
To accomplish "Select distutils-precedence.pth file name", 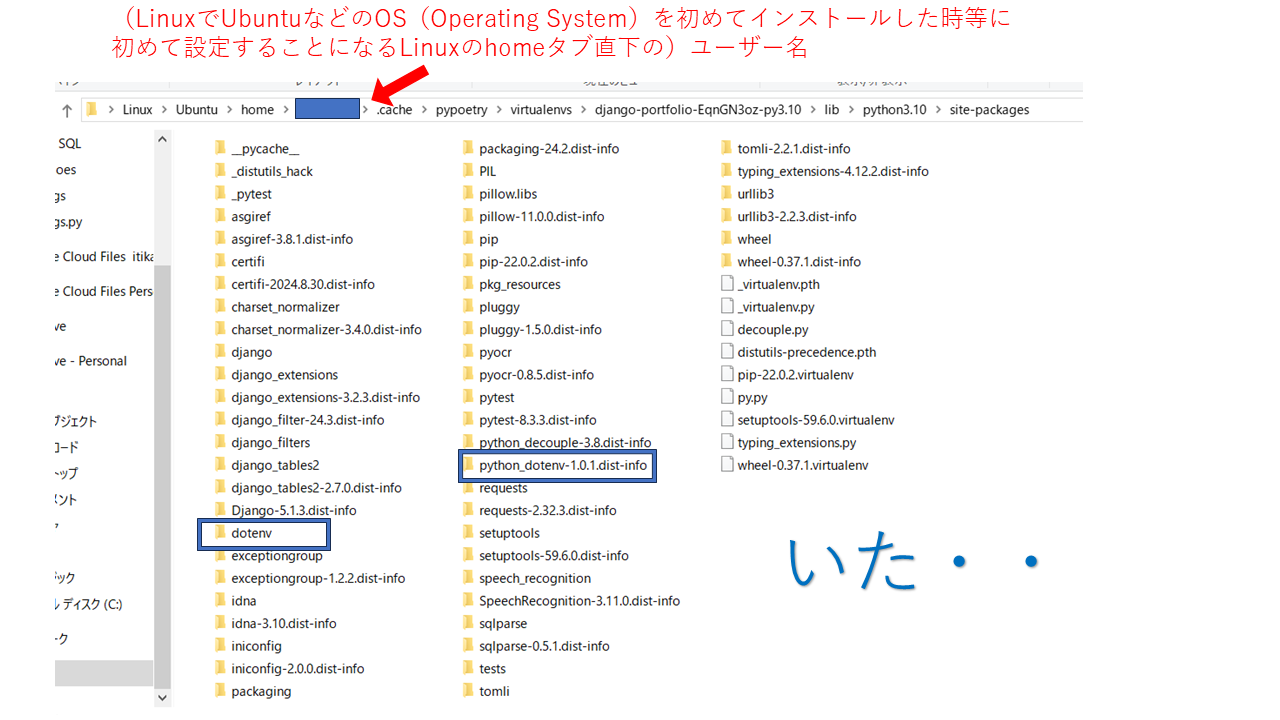I will (x=807, y=352).
